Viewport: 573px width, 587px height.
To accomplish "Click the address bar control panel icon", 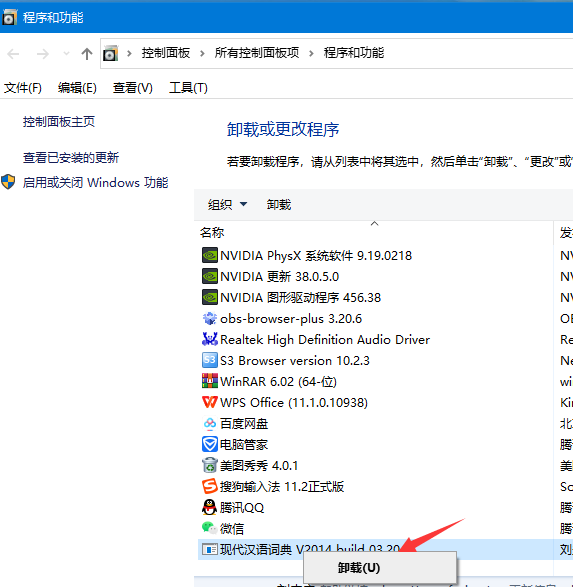I will [110, 54].
